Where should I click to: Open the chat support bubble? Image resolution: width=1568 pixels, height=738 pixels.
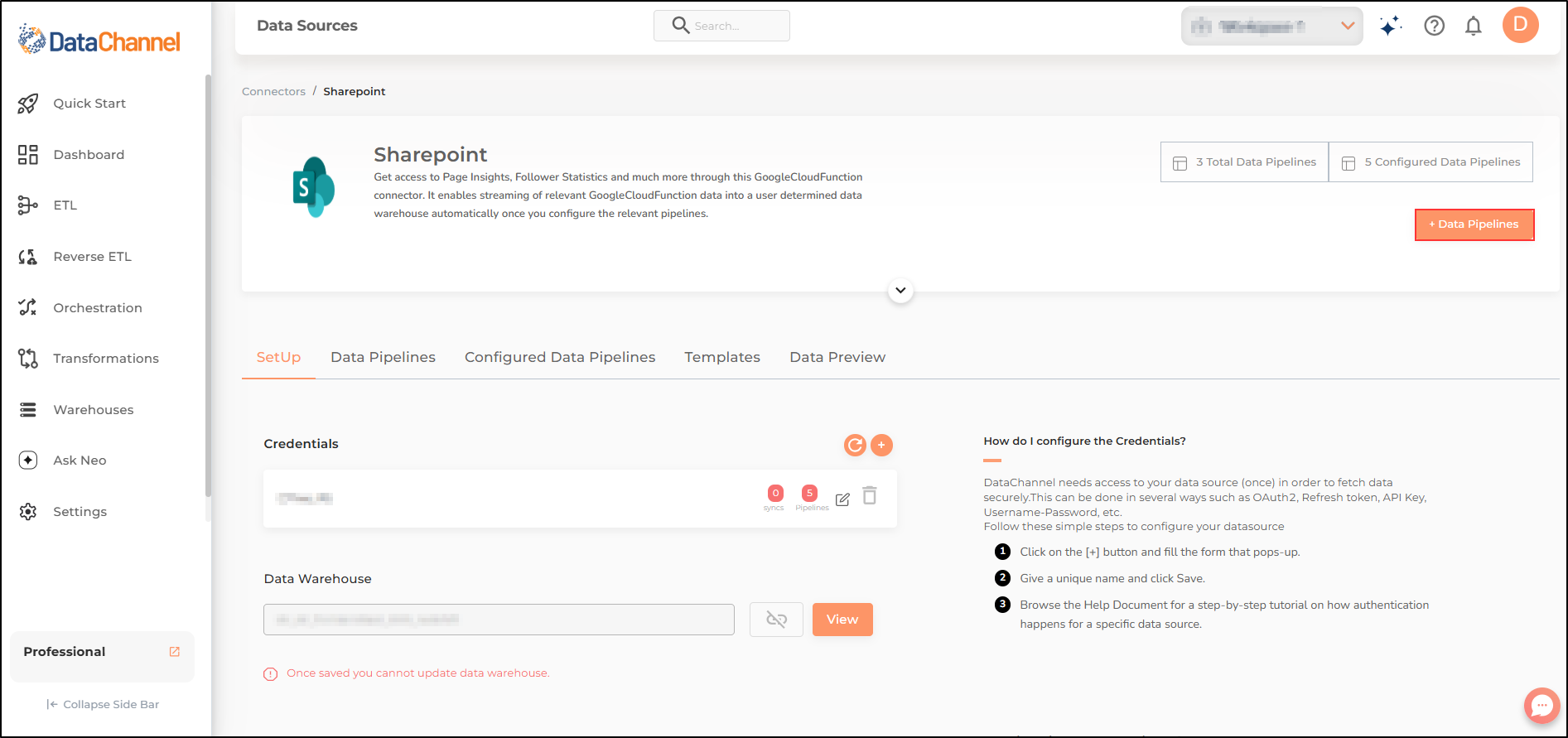click(1541, 706)
